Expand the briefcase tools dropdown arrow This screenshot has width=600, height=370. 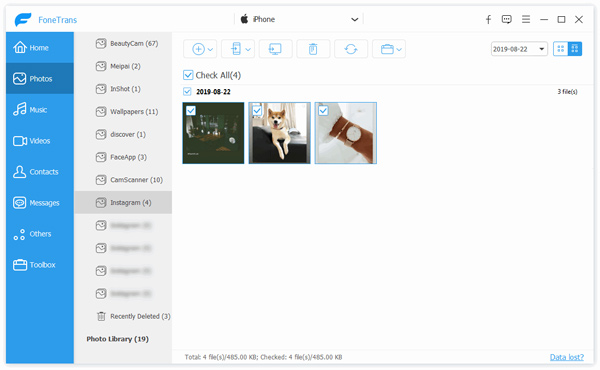[x=399, y=49]
